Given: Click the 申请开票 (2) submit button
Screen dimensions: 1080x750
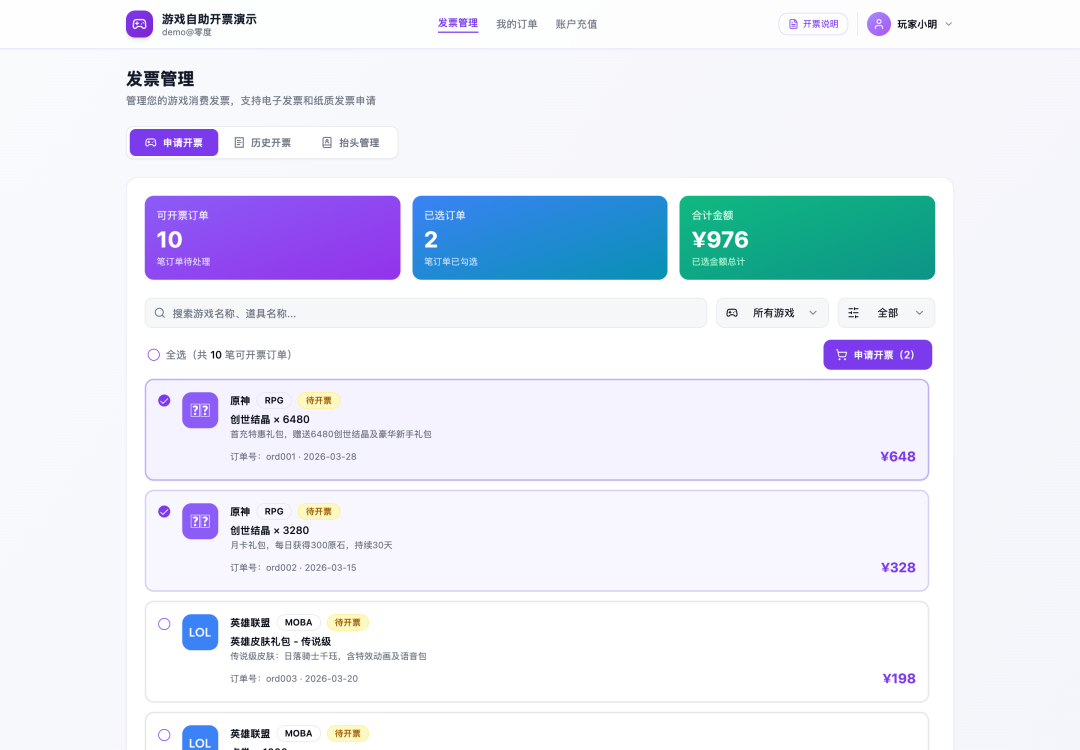Looking at the screenshot, I should tap(878, 355).
